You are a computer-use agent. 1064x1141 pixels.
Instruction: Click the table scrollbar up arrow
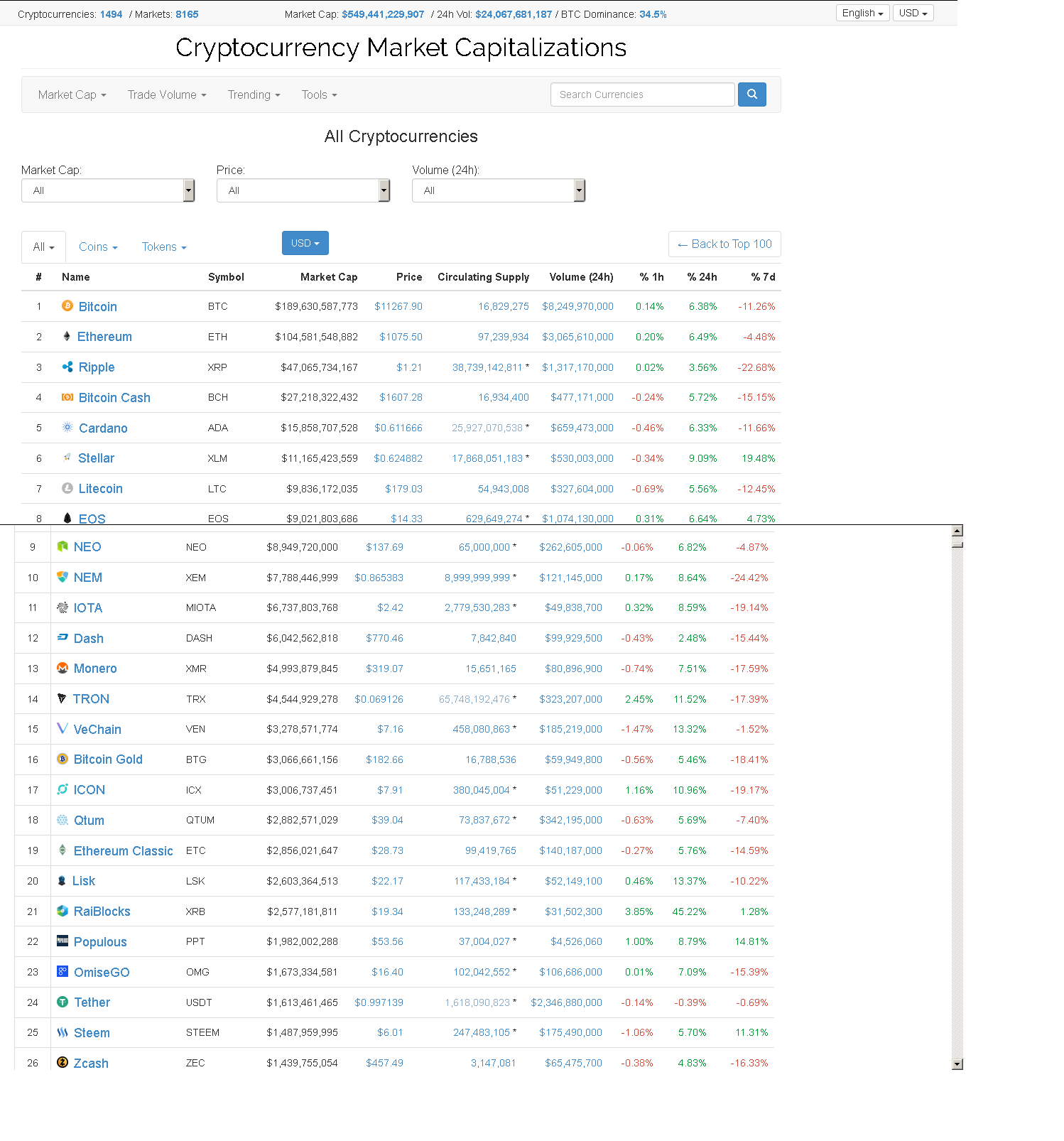(957, 531)
